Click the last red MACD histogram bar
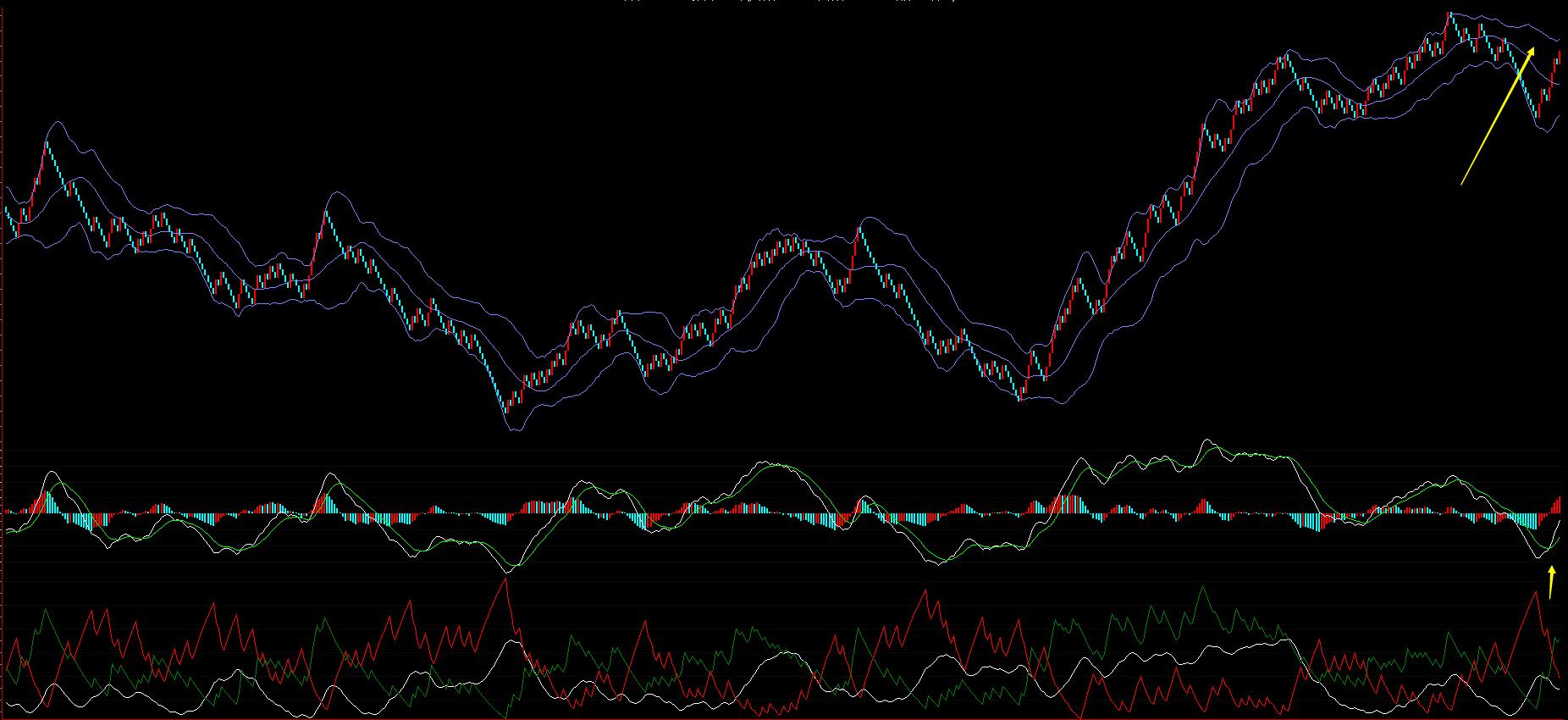 [1559, 505]
